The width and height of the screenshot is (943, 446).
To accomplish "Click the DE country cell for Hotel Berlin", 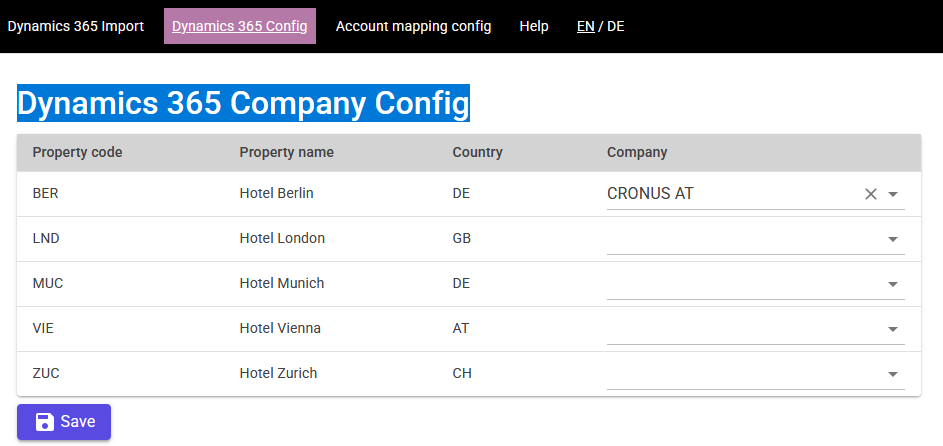I will pyautogui.click(x=461, y=194).
